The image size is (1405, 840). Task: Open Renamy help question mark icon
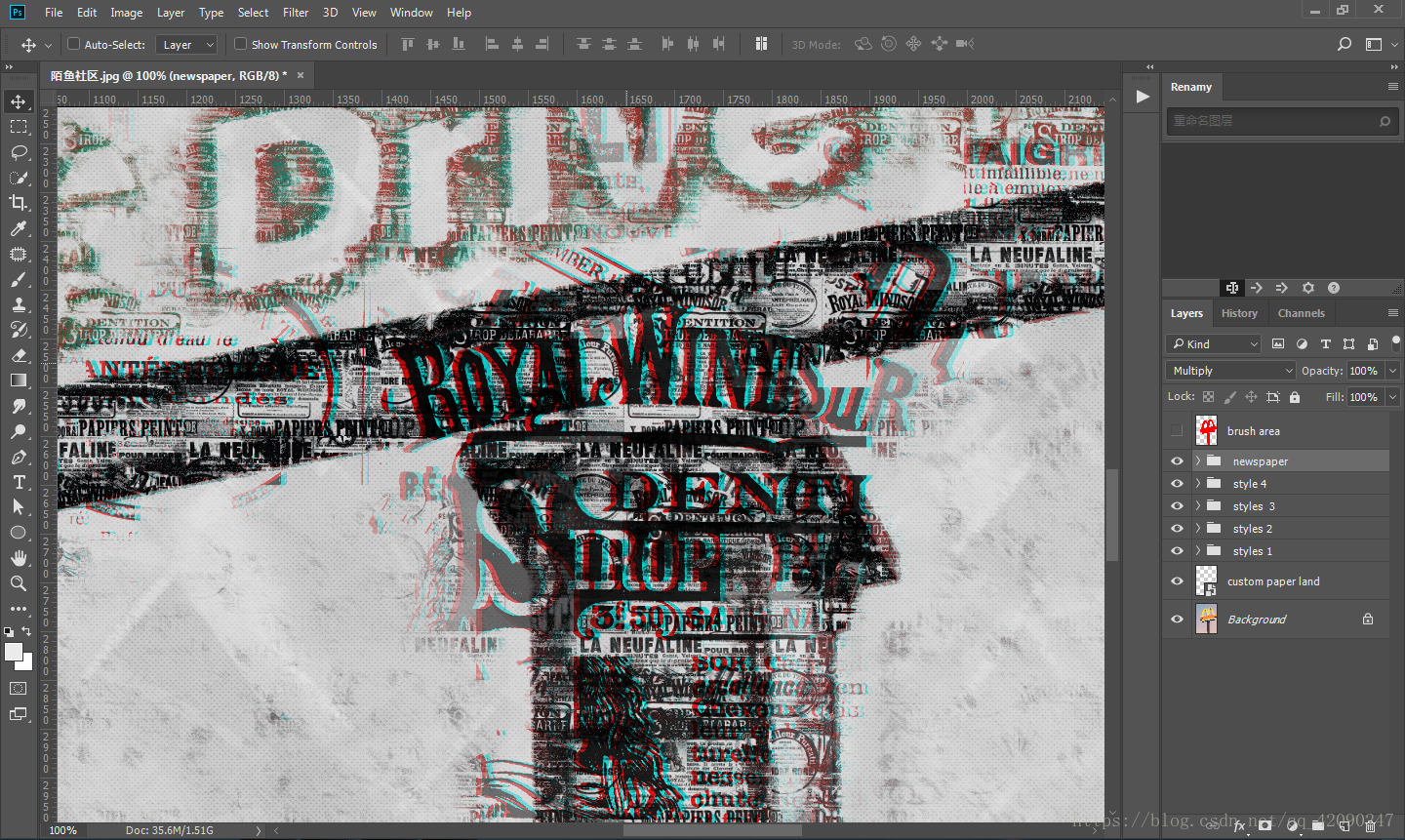[1334, 288]
